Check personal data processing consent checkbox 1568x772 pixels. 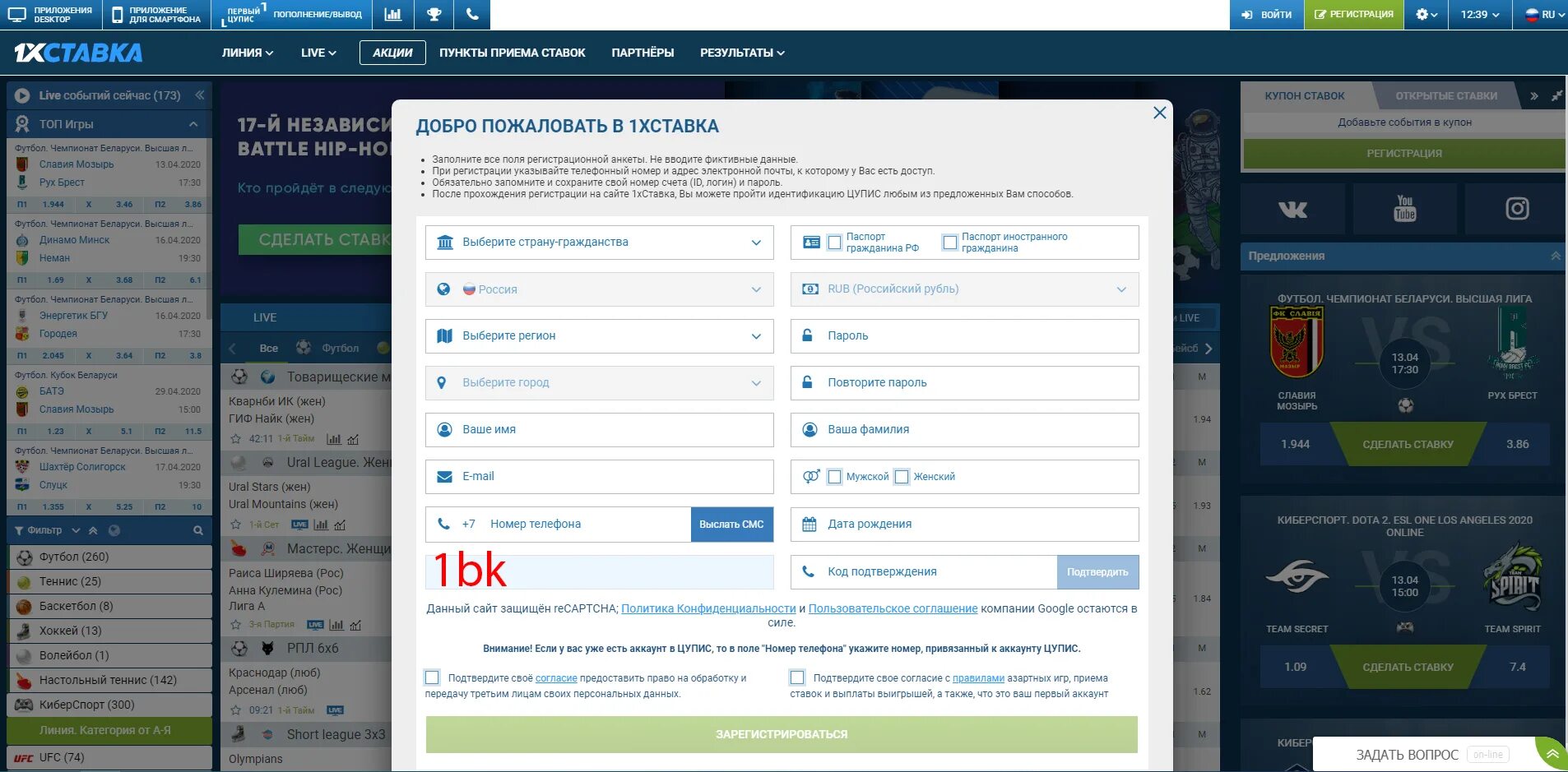(432, 677)
